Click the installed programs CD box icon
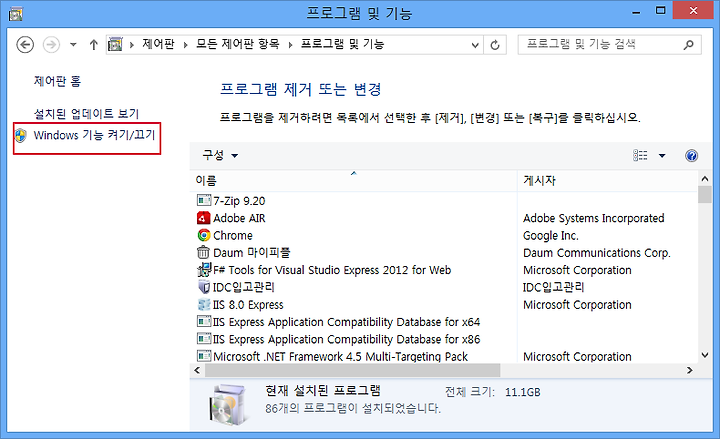The image size is (720, 439). coord(228,404)
